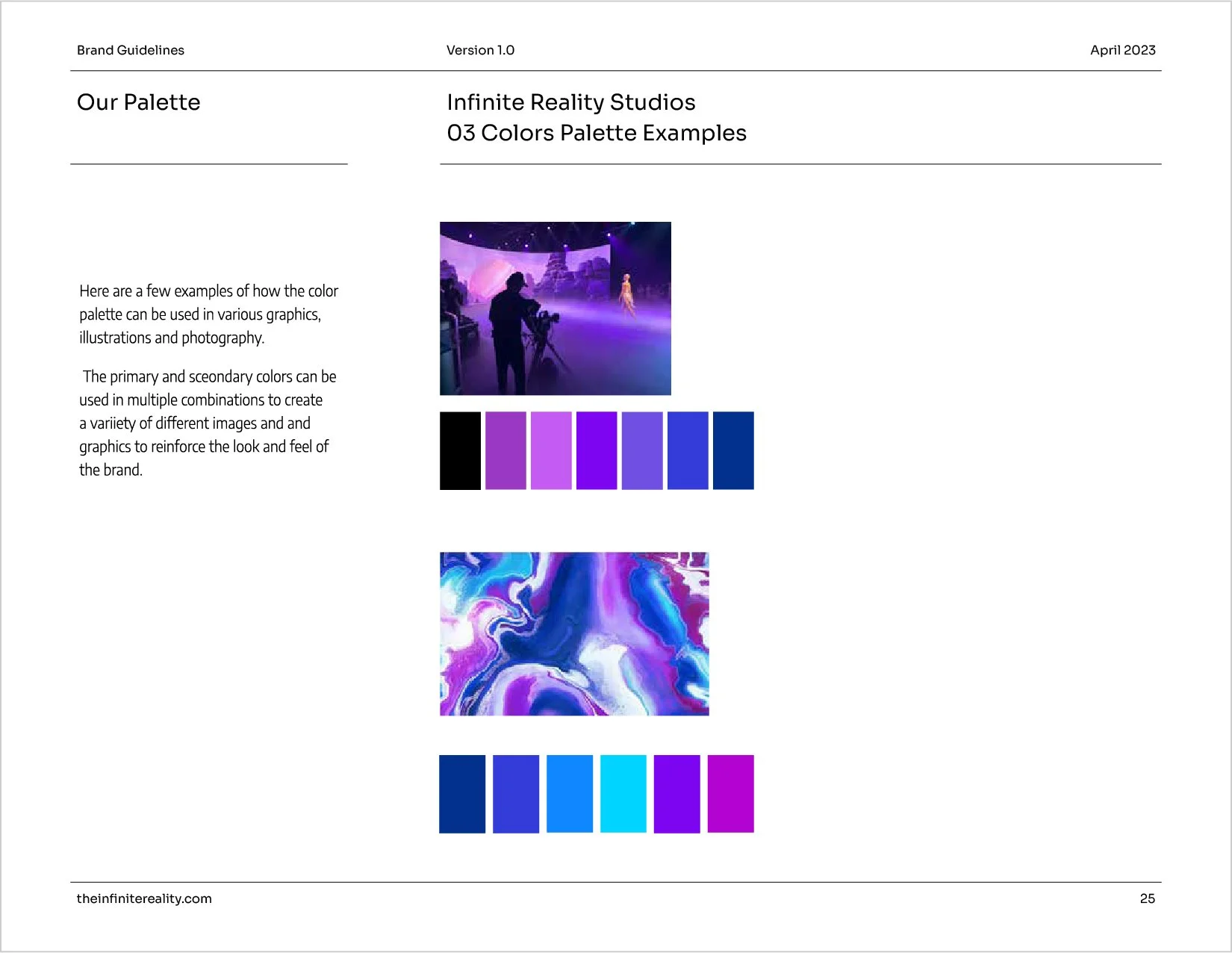Open the theinfinitereality.com link
This screenshot has width=1232, height=953.
[x=144, y=898]
